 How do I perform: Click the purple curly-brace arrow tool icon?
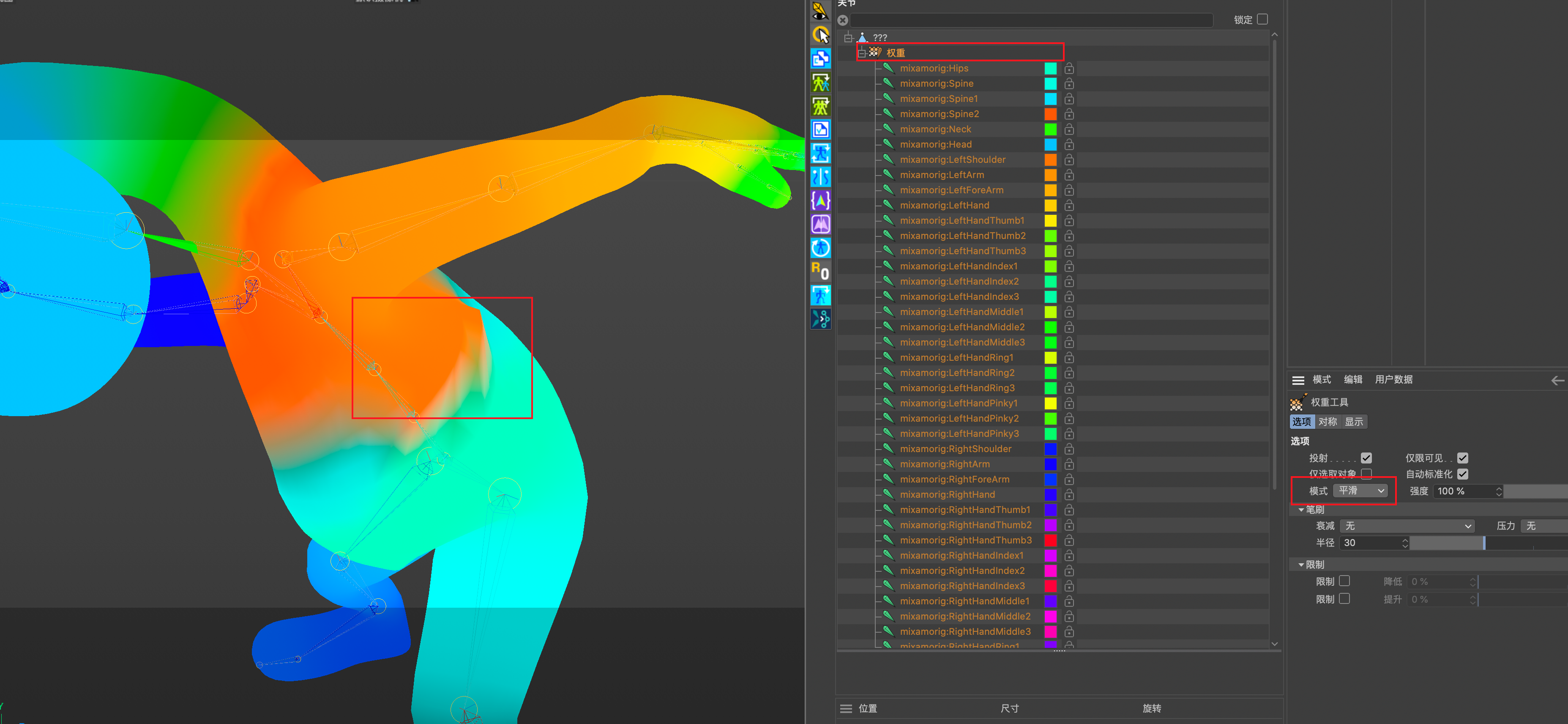[x=820, y=200]
